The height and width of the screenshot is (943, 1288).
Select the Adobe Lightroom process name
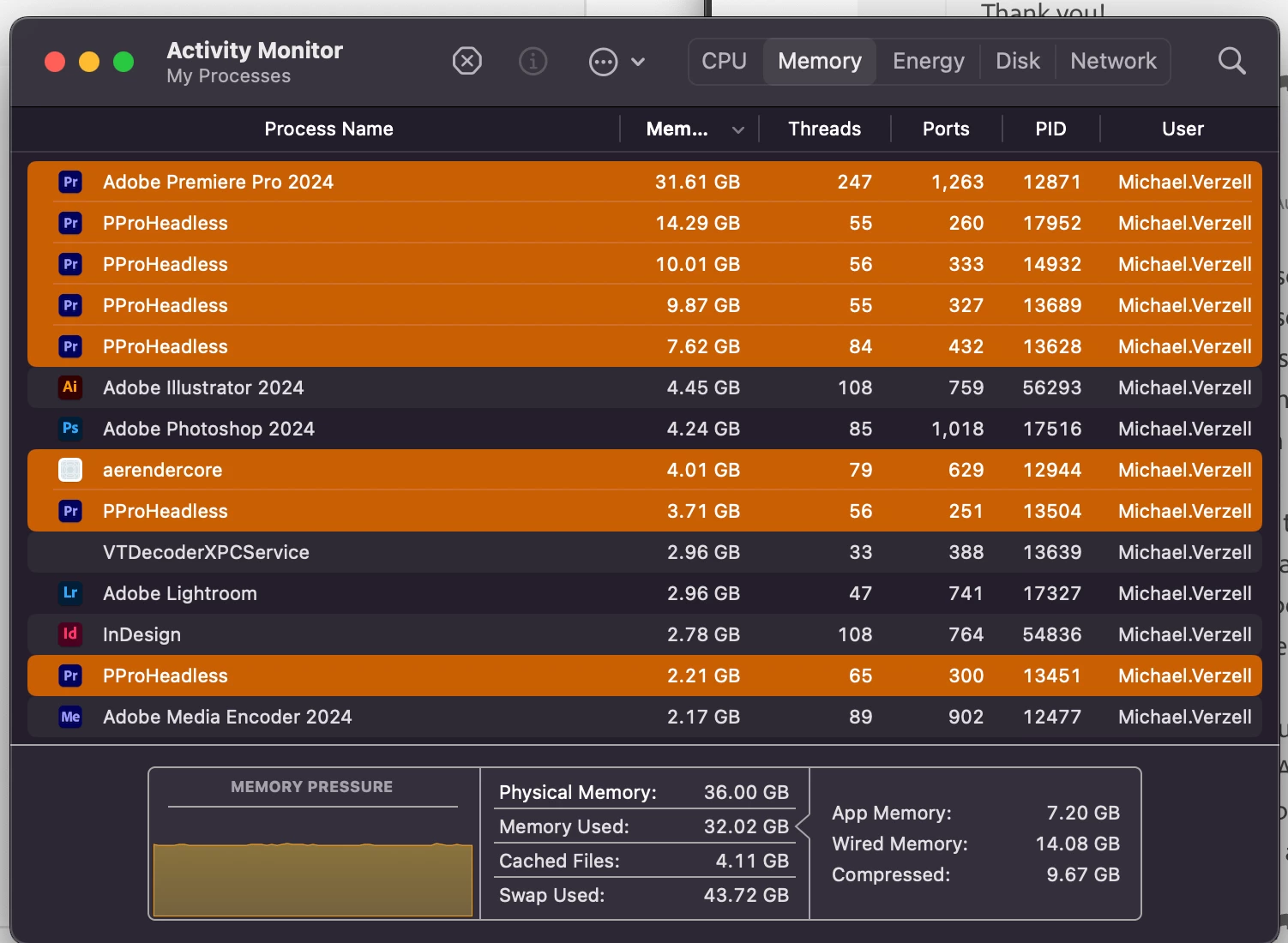pyautogui.click(x=180, y=593)
